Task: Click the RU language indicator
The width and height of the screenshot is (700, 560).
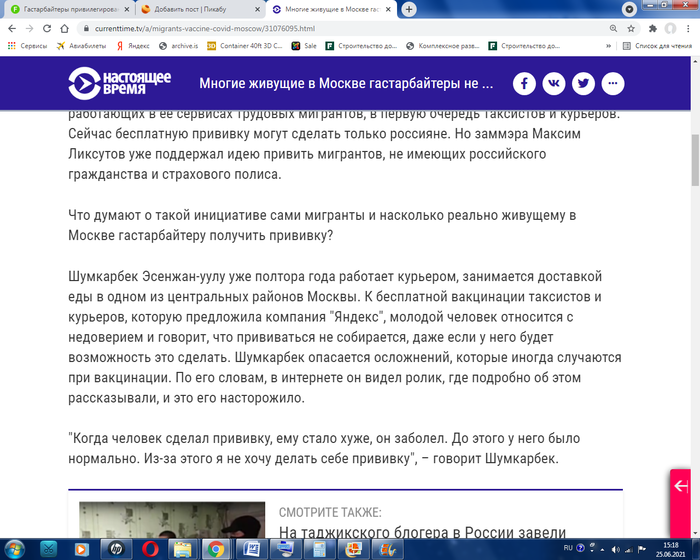Action: pos(568,548)
